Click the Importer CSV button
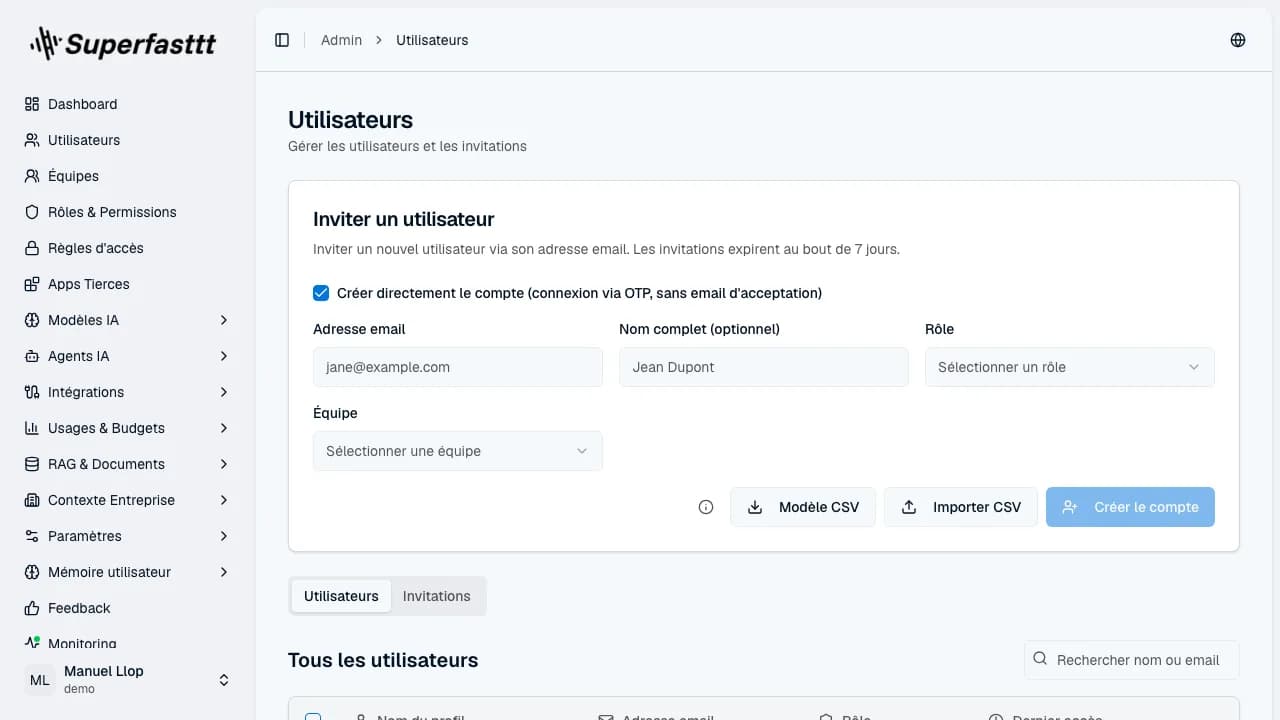 [961, 507]
